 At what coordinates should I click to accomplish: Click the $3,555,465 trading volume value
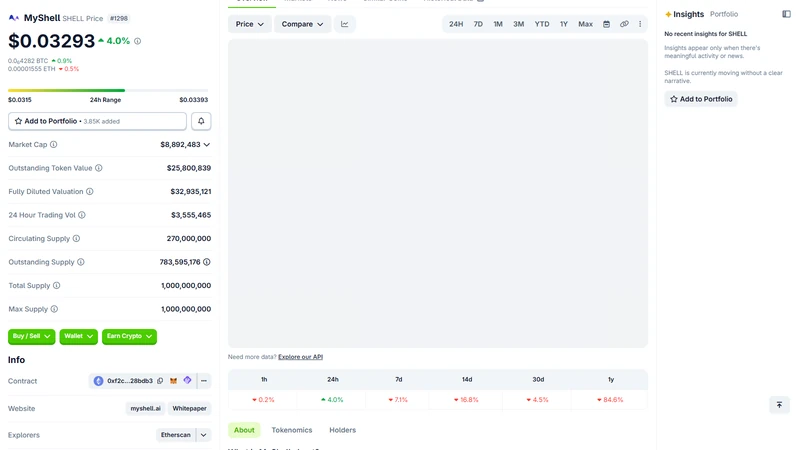(x=191, y=215)
